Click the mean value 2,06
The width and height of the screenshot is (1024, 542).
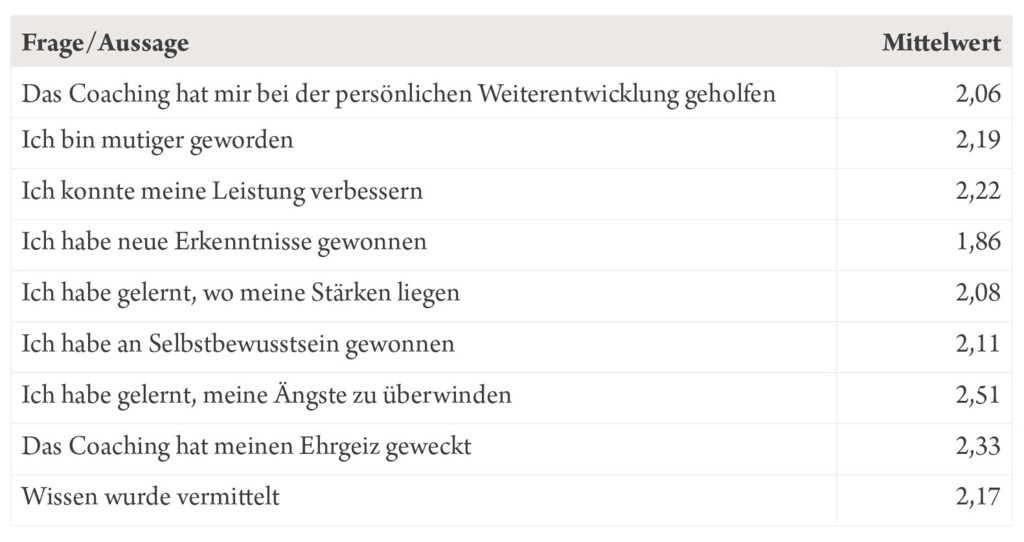[978, 93]
